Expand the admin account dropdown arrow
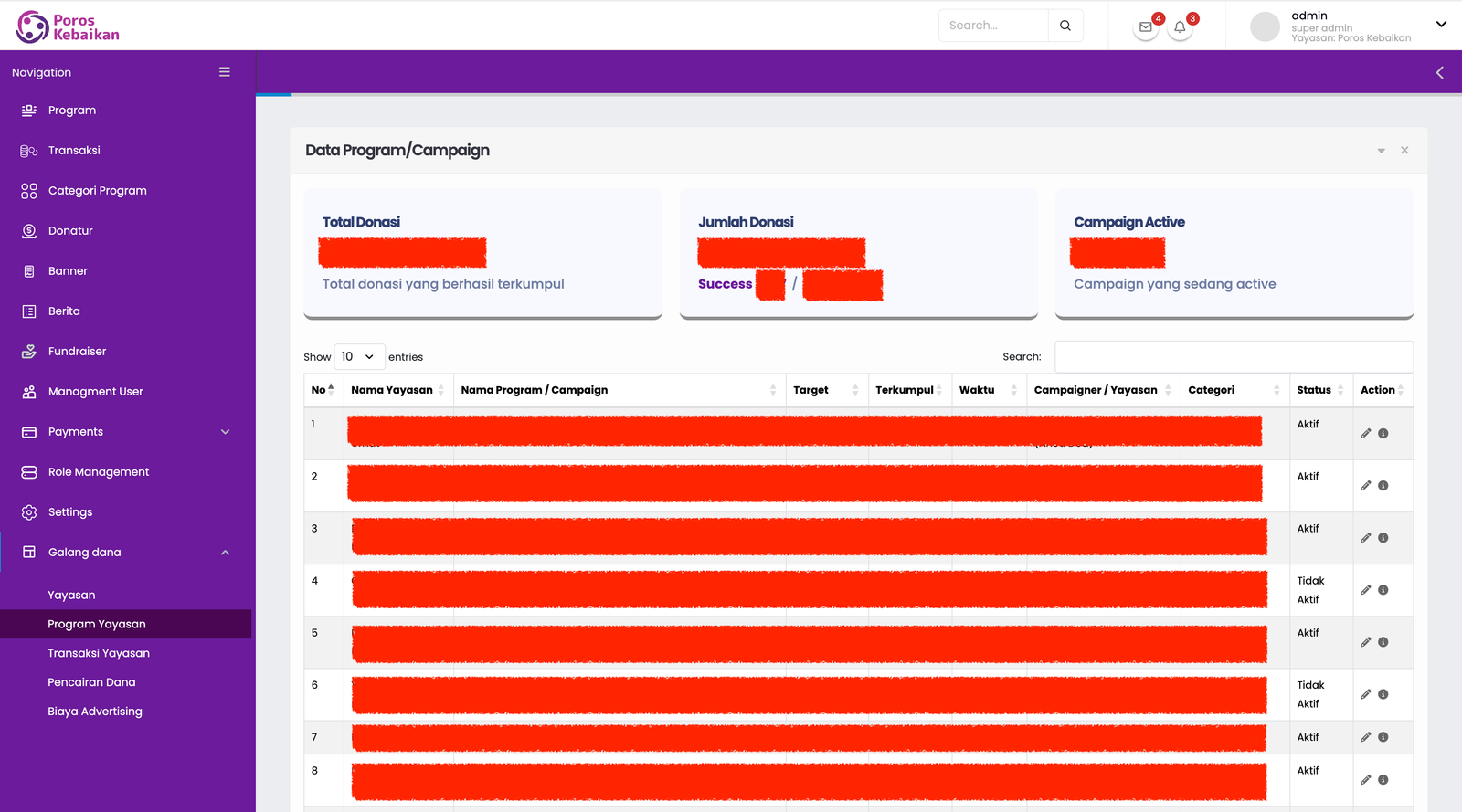 (x=1441, y=25)
